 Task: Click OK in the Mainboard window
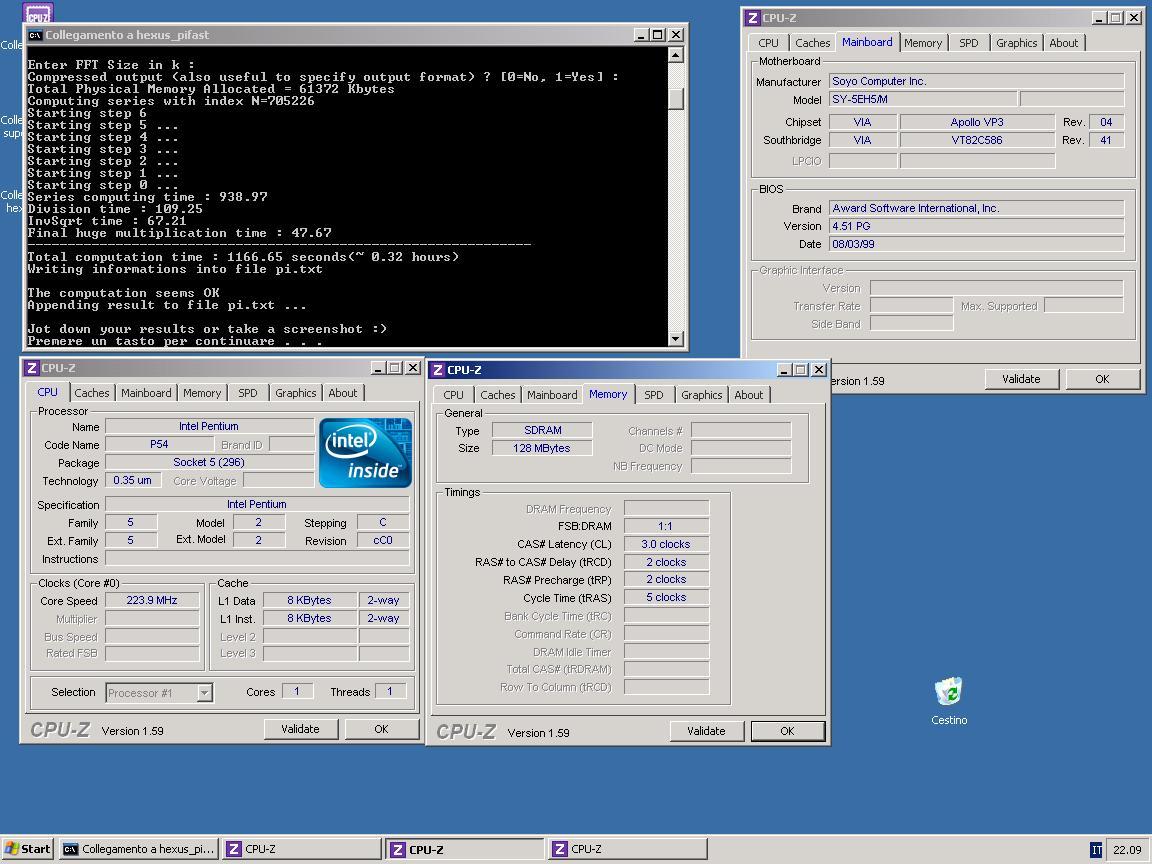click(1102, 379)
